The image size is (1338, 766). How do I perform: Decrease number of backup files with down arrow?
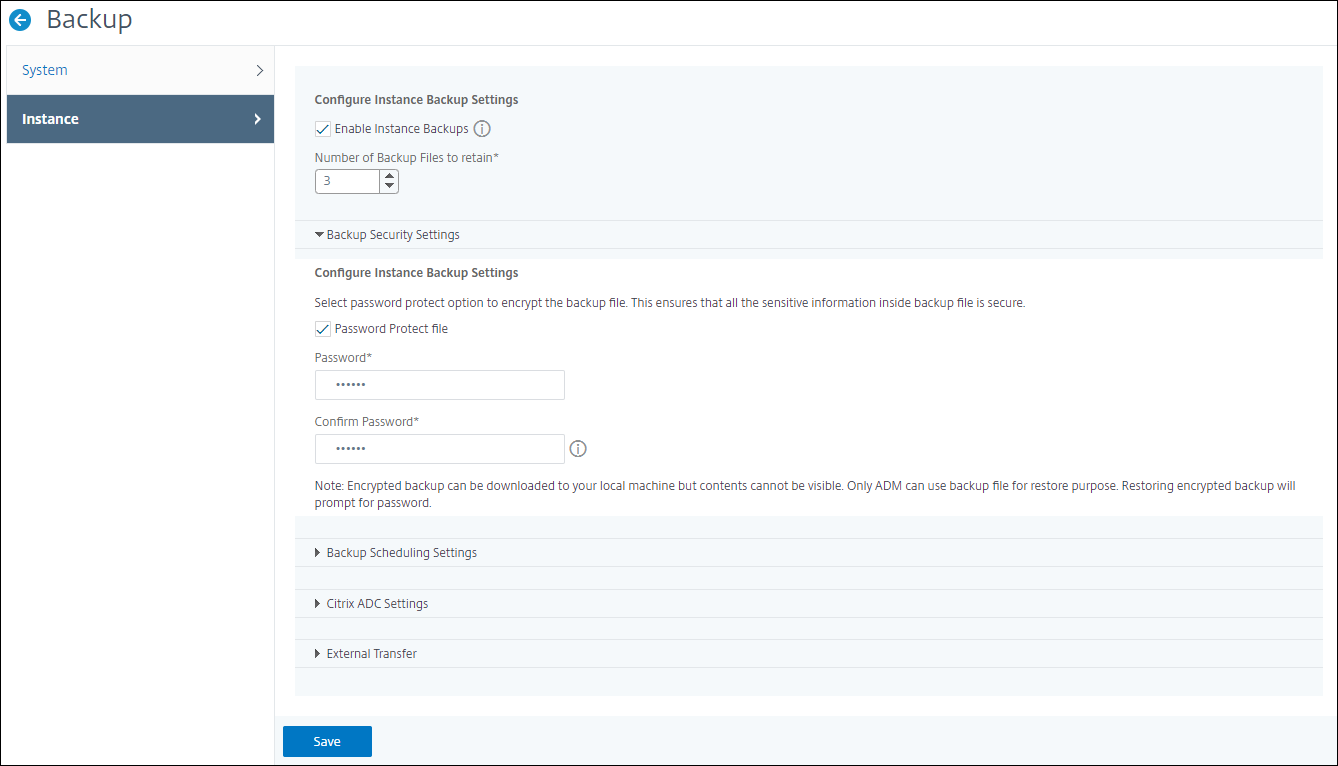click(x=390, y=187)
